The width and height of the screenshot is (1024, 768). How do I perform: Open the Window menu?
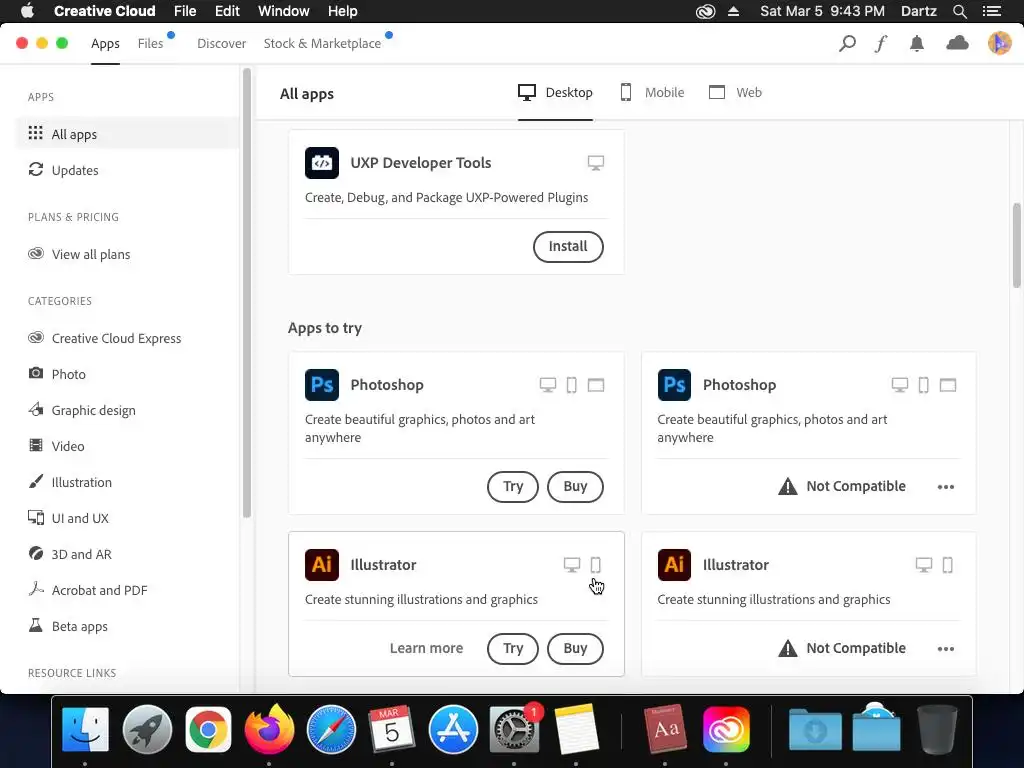[x=283, y=11]
